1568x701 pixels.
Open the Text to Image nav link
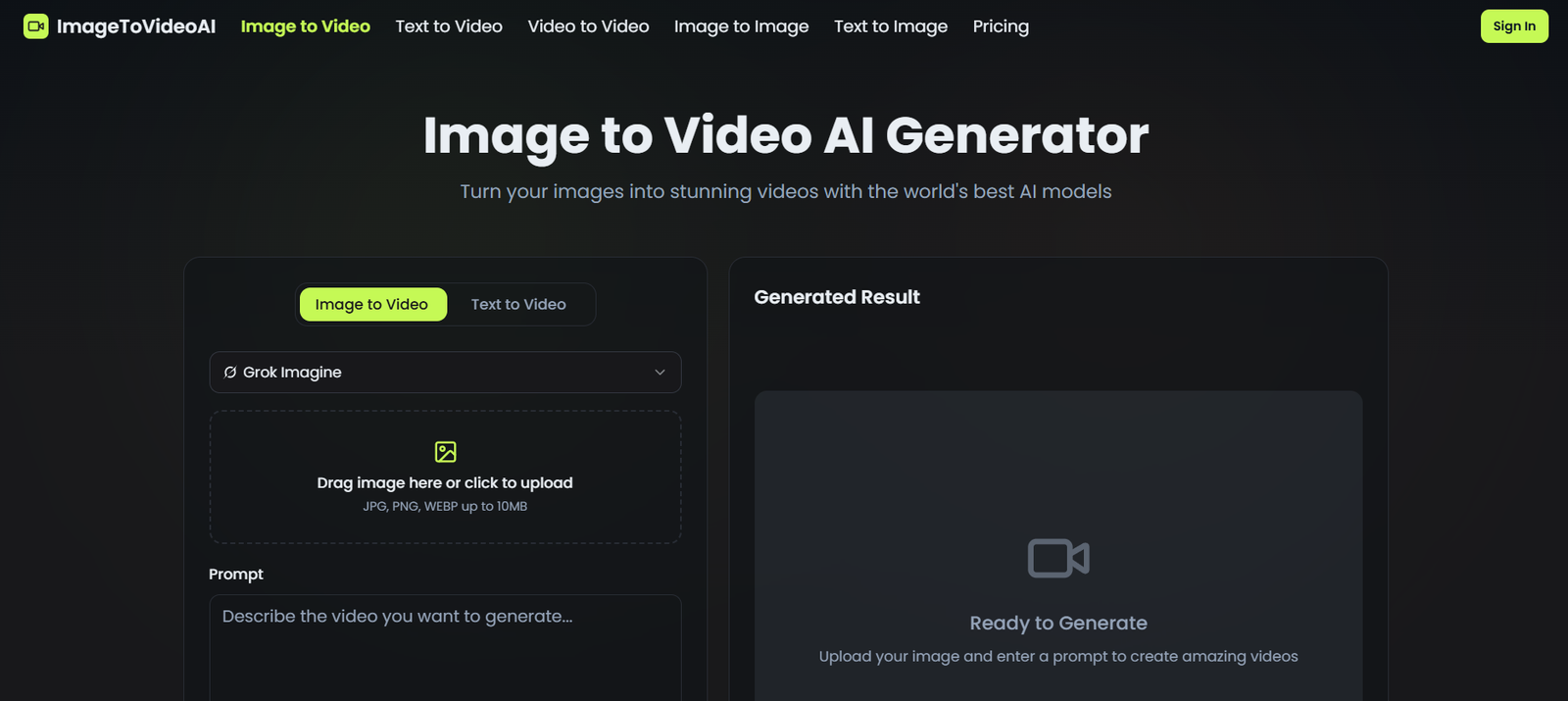[890, 26]
